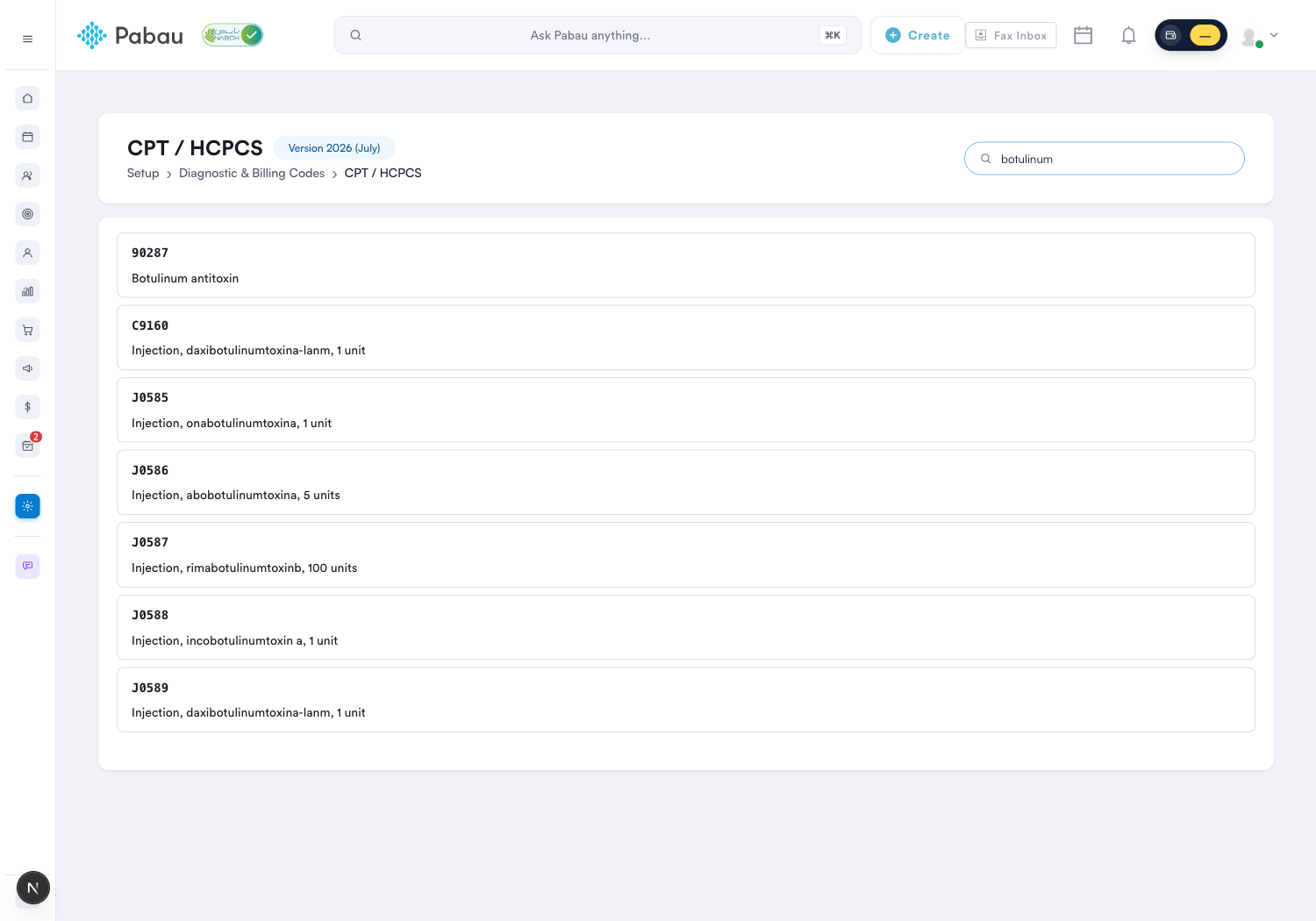1316x921 pixels.
Task: Select the 90287 Botulinum antitoxin row
Action: click(686, 265)
